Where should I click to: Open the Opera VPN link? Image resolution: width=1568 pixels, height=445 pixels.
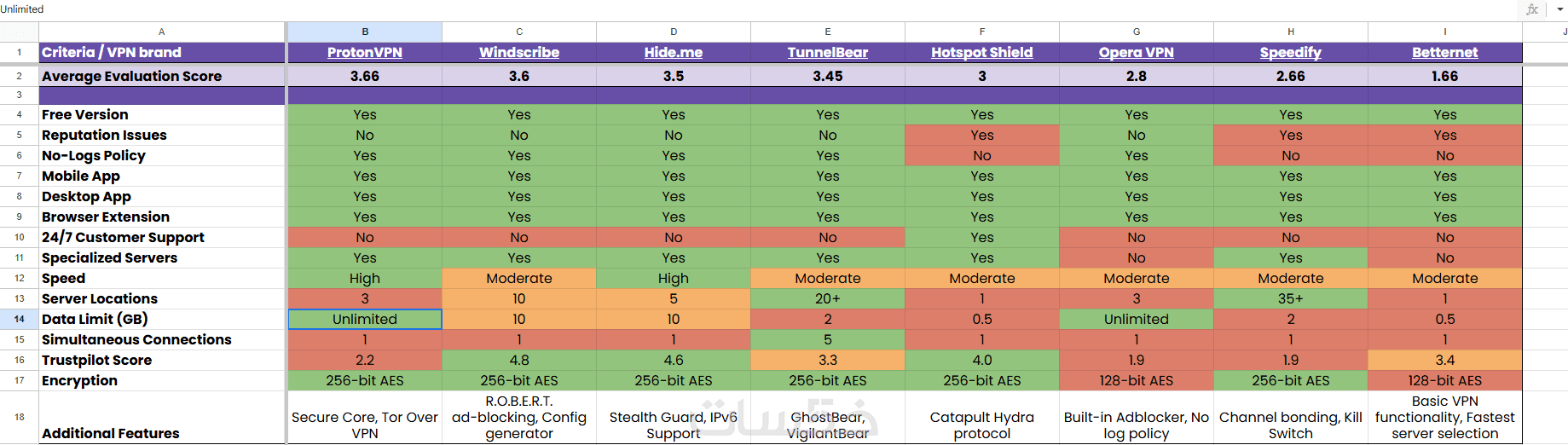point(1137,53)
